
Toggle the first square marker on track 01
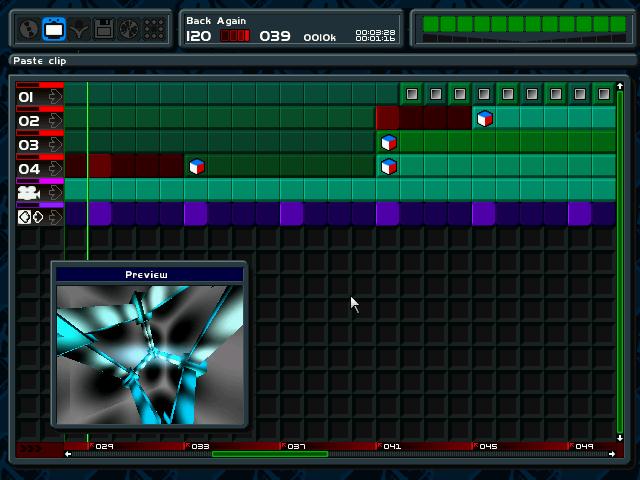[x=412, y=95]
